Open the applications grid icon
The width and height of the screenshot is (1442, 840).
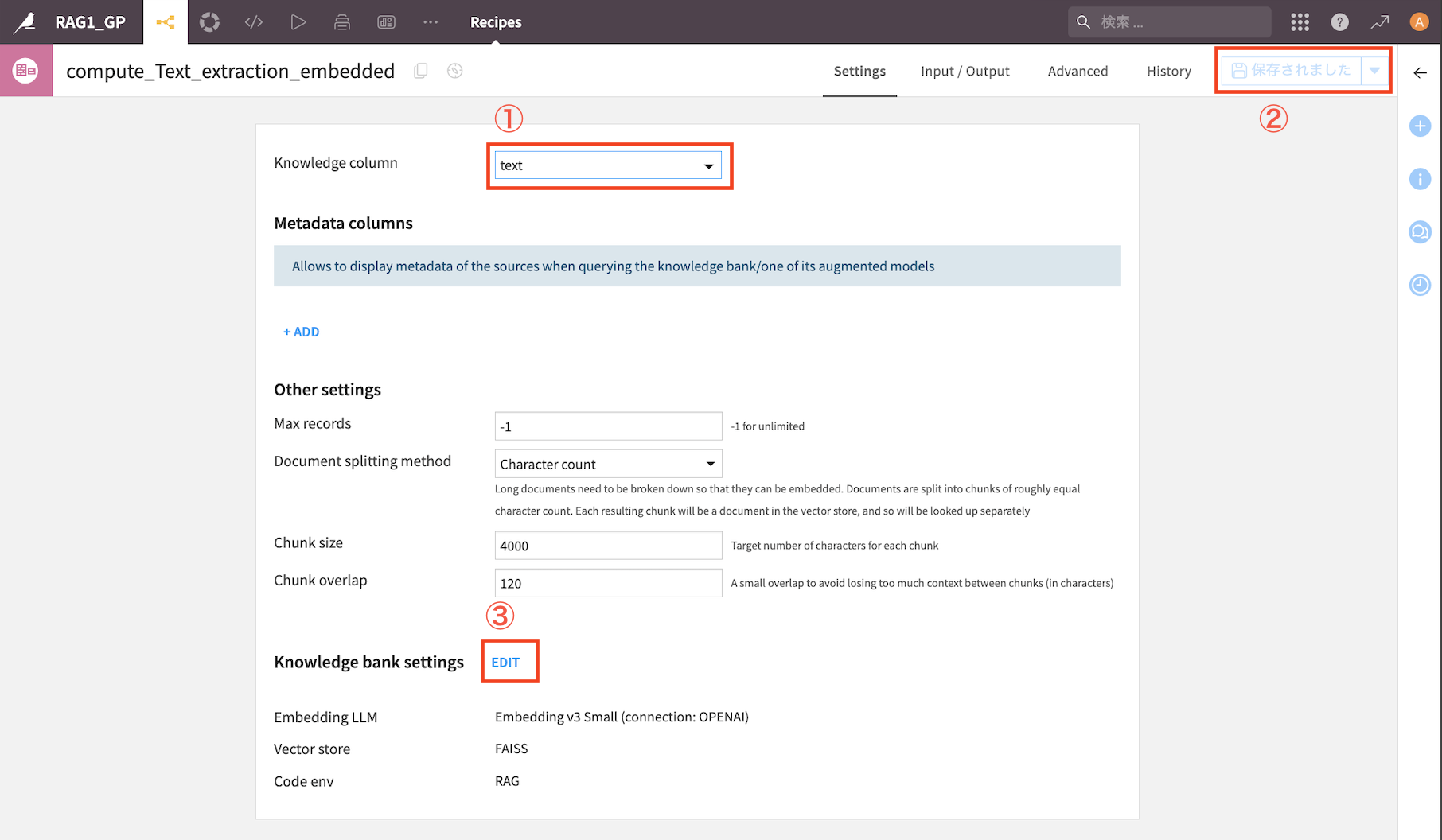tap(1300, 22)
